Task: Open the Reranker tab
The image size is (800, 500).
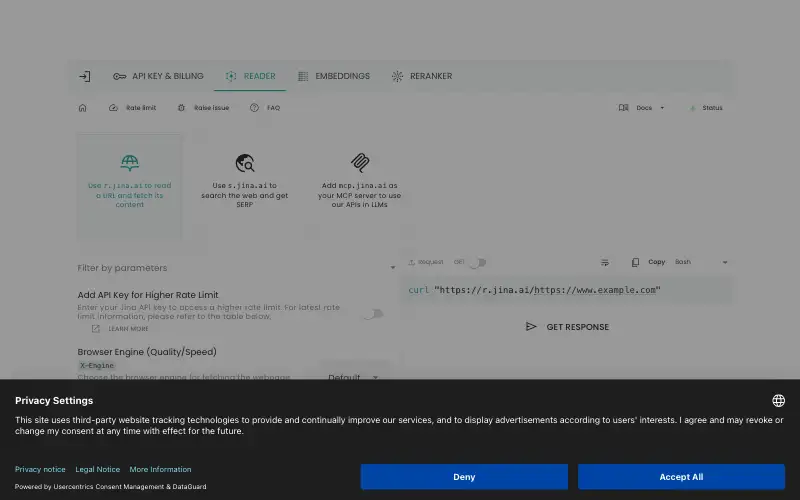Action: click(x=422, y=76)
